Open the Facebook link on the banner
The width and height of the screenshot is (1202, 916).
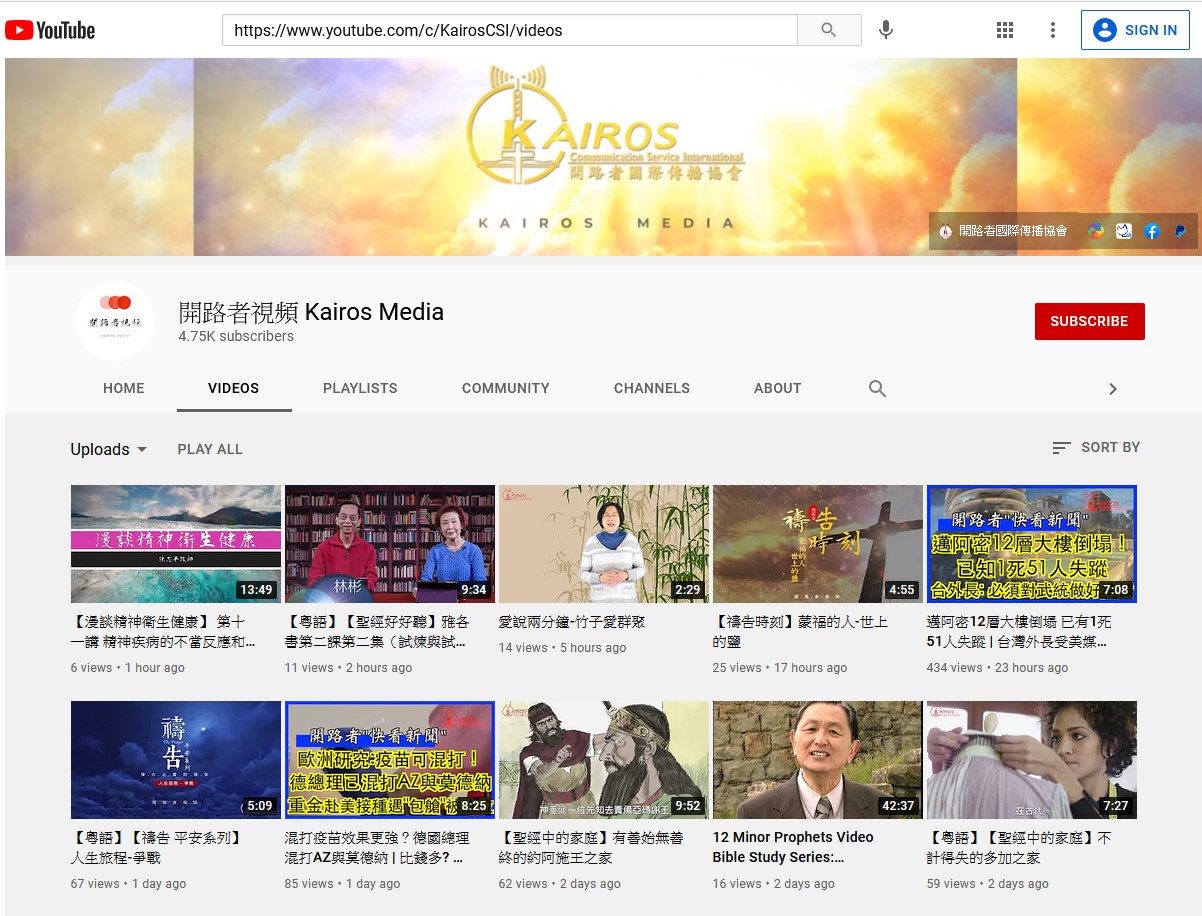coord(1151,231)
